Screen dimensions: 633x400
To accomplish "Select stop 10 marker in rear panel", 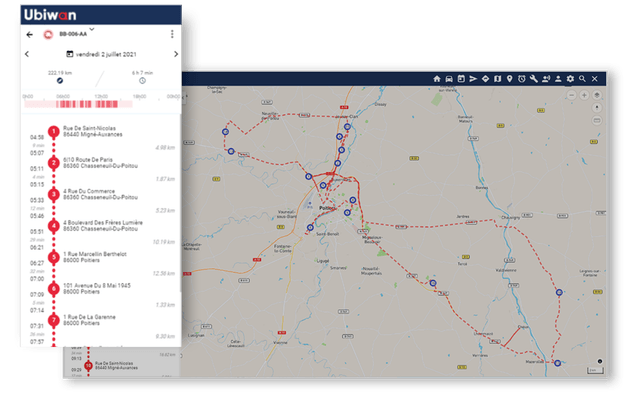I will pyautogui.click(x=88, y=366).
